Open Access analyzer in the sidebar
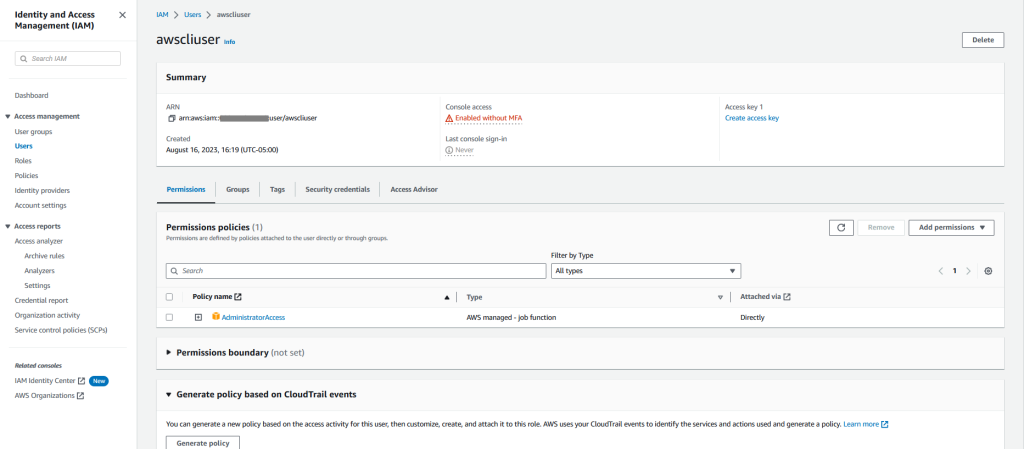Screen dimensions: 1024x449 tap(39, 241)
